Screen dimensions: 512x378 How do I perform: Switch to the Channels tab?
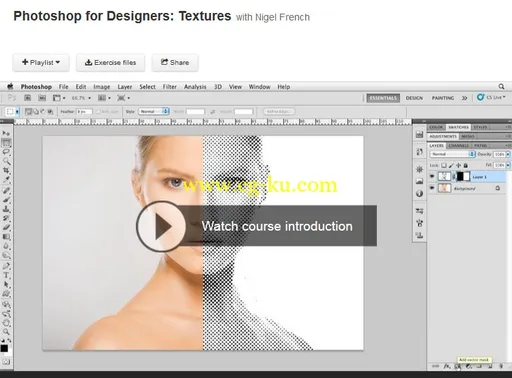click(458, 146)
